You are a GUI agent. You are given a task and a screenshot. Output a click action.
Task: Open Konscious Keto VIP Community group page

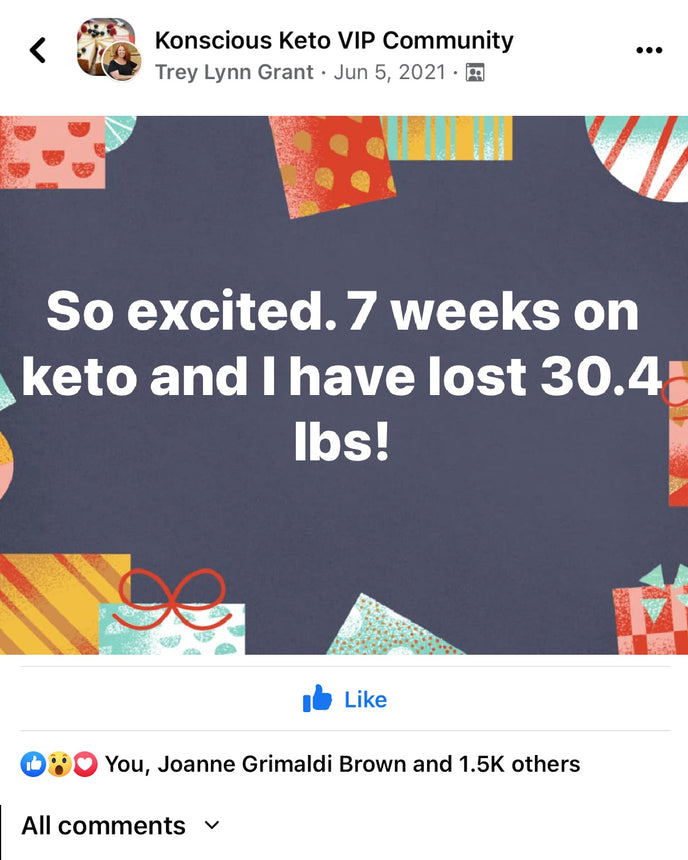(x=333, y=40)
